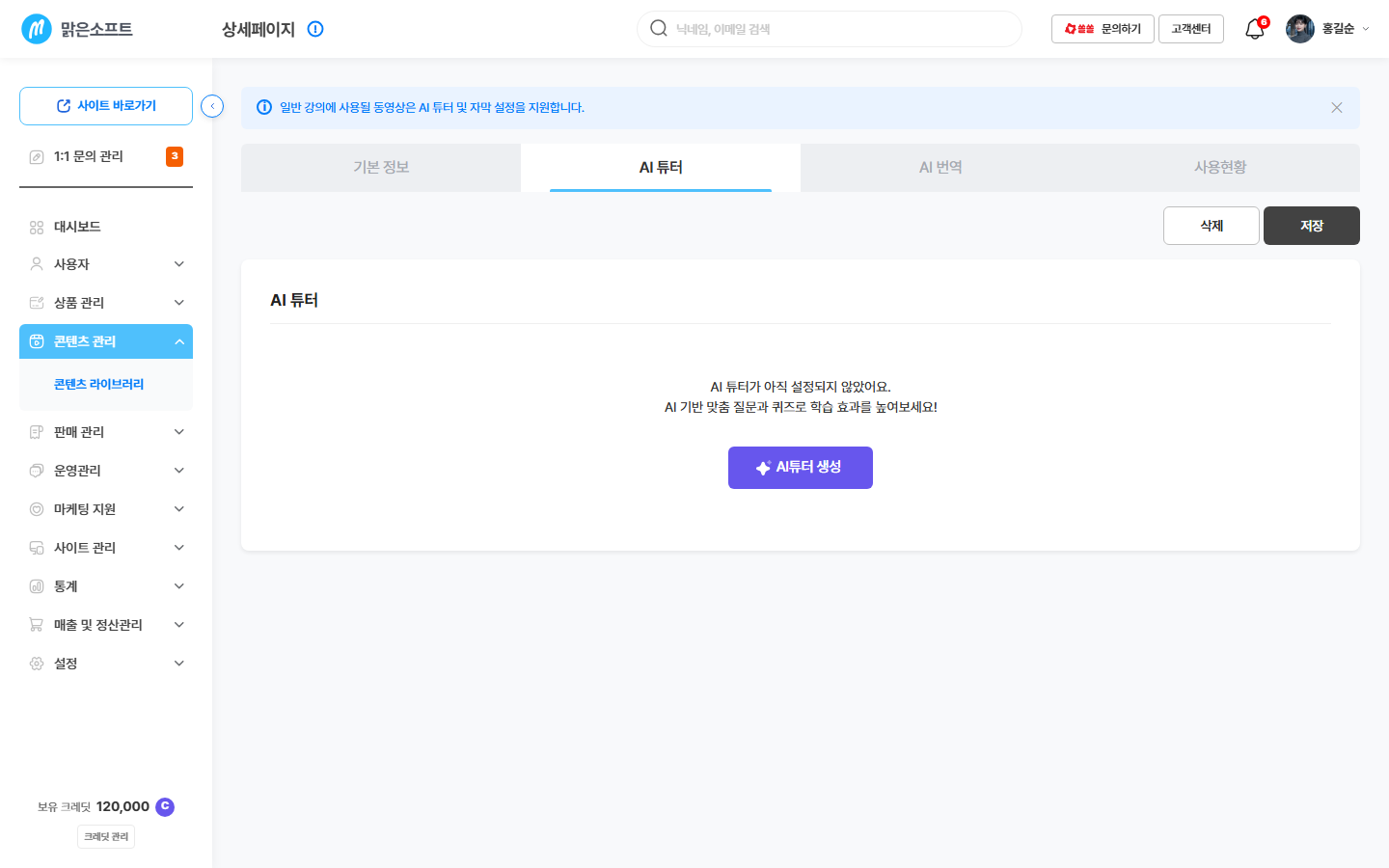
Task: Dismiss the blue info banner
Action: 1337,107
